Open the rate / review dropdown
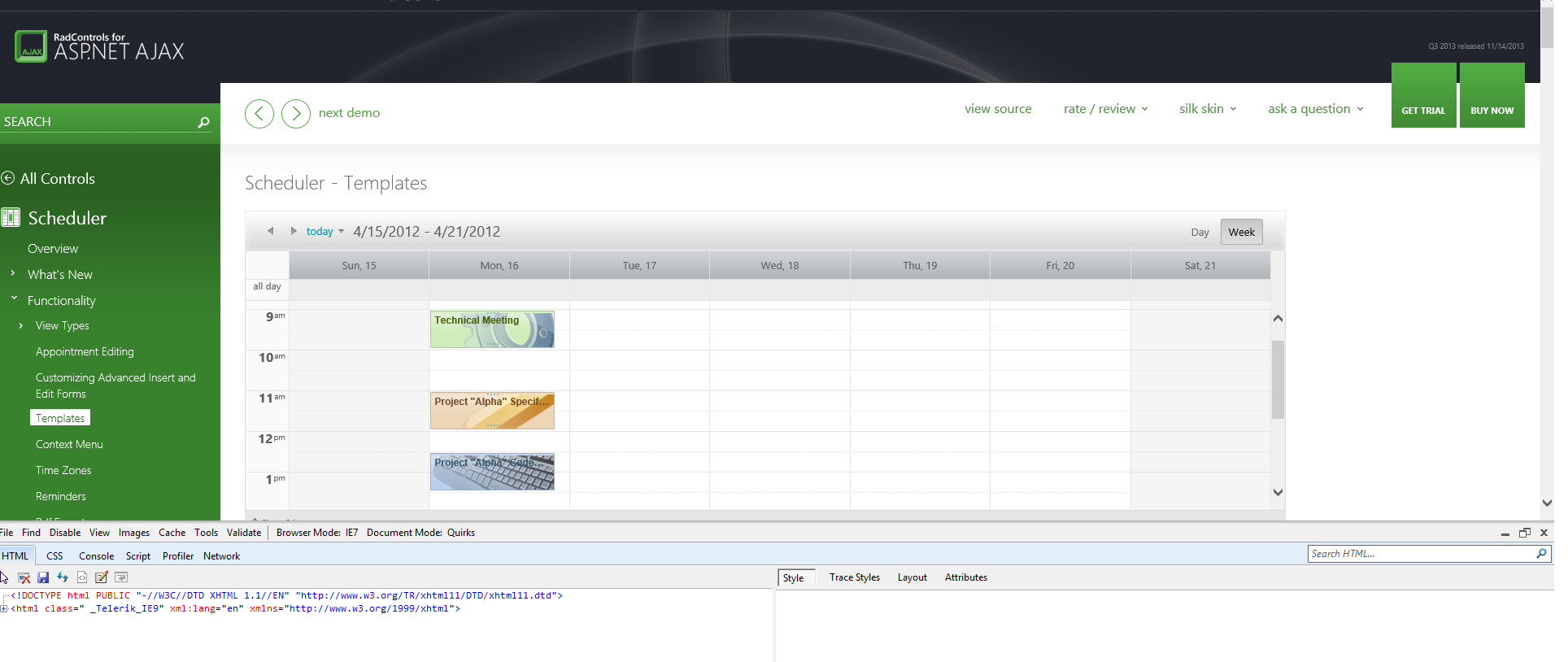Screen dimensions: 1568x662 coord(1105,109)
